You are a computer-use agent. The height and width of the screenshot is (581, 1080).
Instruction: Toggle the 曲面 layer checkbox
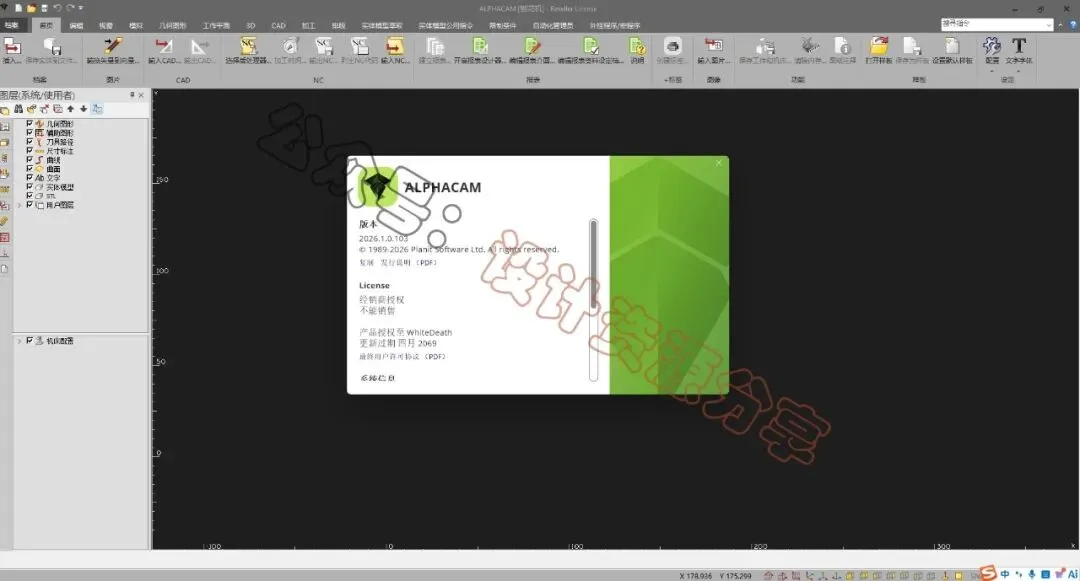pyautogui.click(x=30, y=169)
